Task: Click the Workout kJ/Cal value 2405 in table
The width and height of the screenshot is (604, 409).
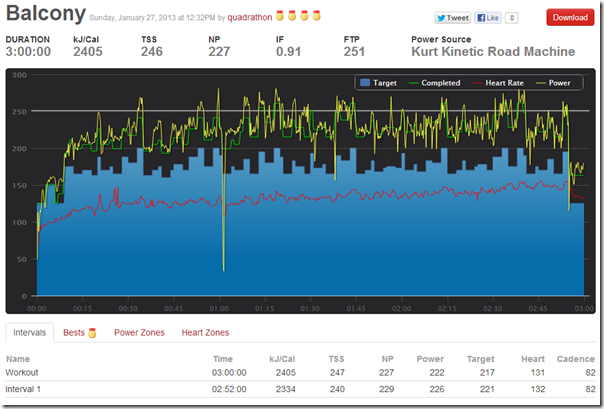Action: [285, 373]
